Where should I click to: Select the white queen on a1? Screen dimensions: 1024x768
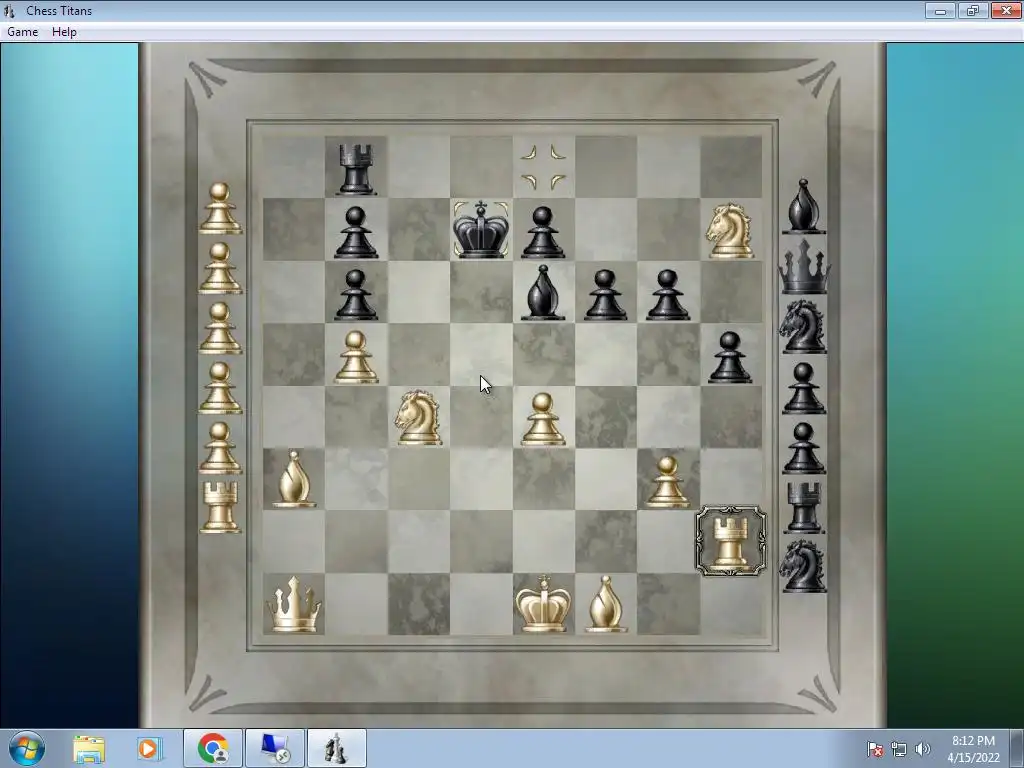click(x=294, y=604)
